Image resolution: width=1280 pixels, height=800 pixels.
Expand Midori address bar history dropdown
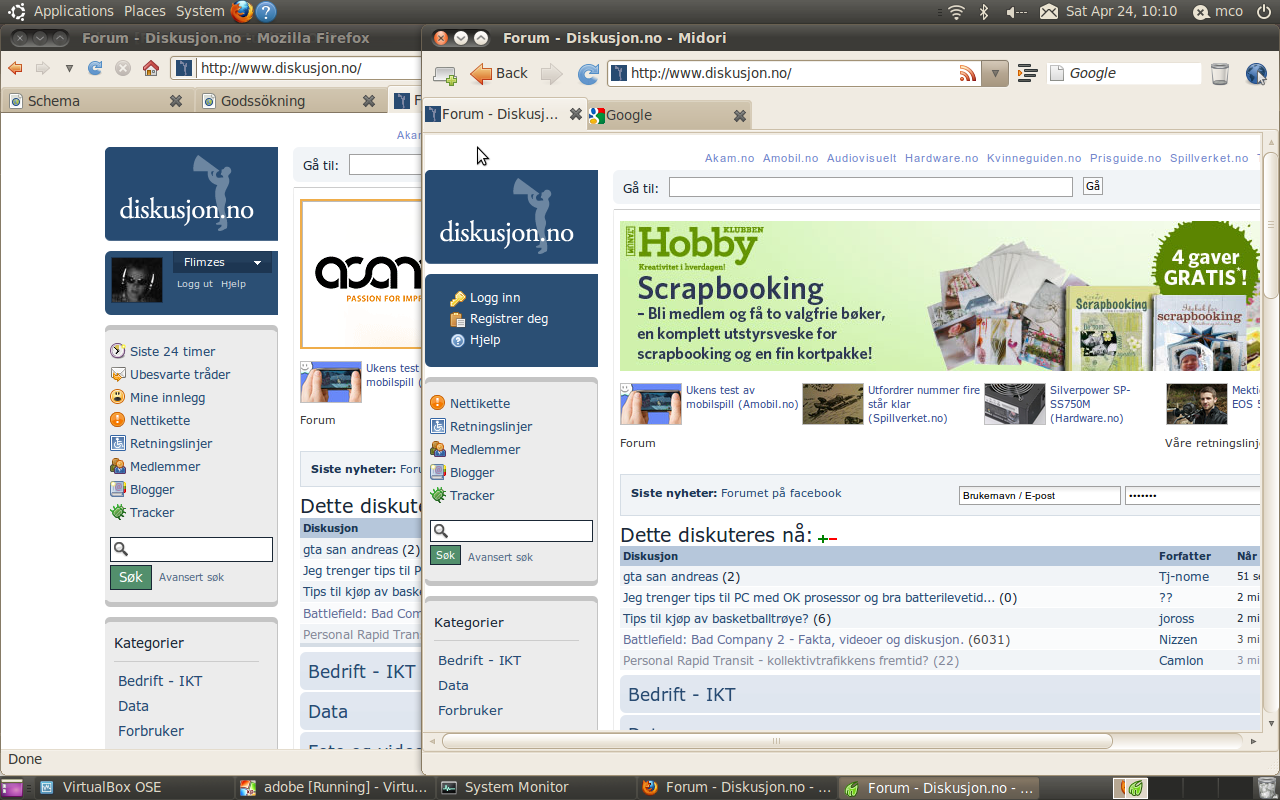[x=994, y=73]
